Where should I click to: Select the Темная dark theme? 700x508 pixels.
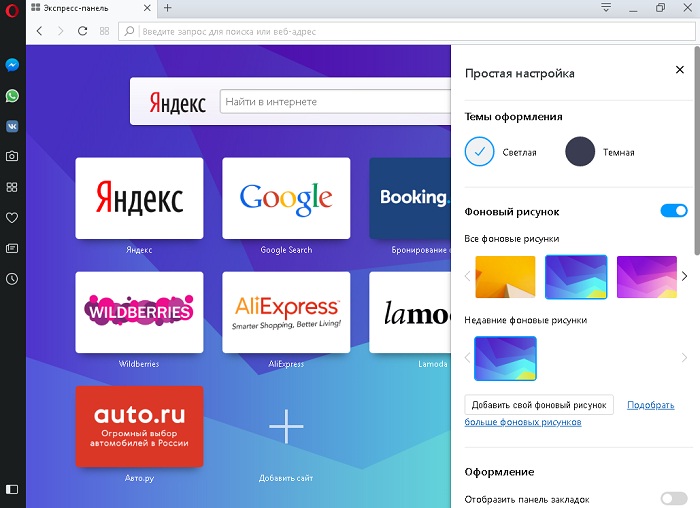[580, 152]
